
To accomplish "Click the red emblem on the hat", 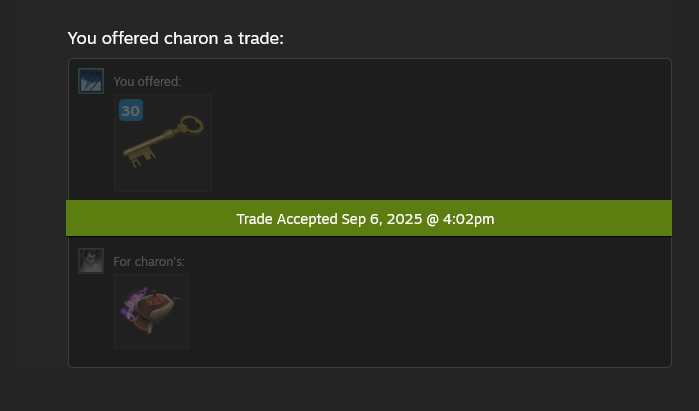I will tap(158, 302).
